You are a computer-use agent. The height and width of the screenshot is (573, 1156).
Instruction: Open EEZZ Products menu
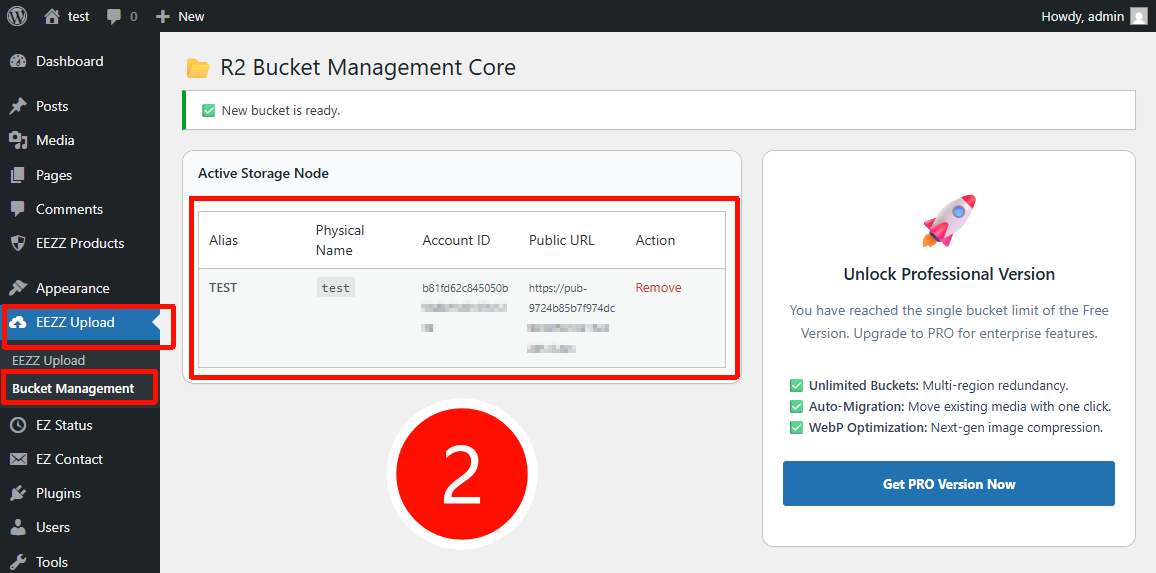[80, 243]
